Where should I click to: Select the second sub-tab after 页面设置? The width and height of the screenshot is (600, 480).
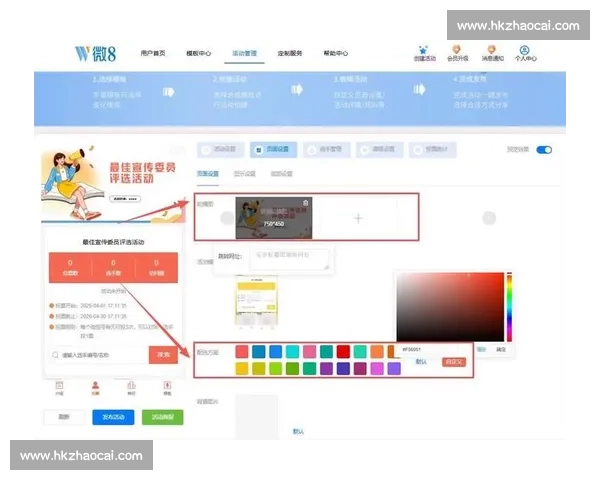pos(245,174)
